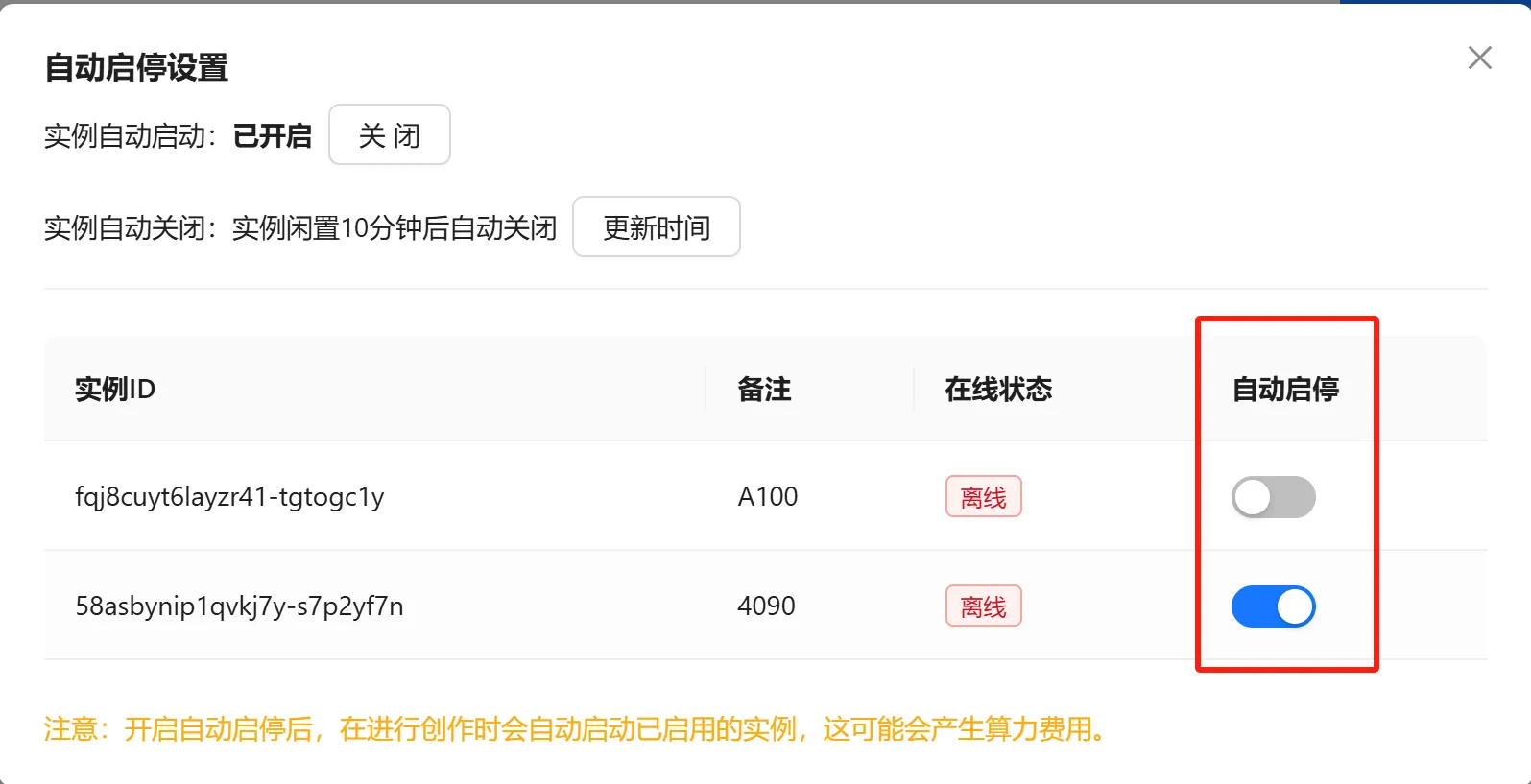
Task: Select instance ID fqj8cuyt6layzr41-tgtogc1y
Action: (x=229, y=497)
